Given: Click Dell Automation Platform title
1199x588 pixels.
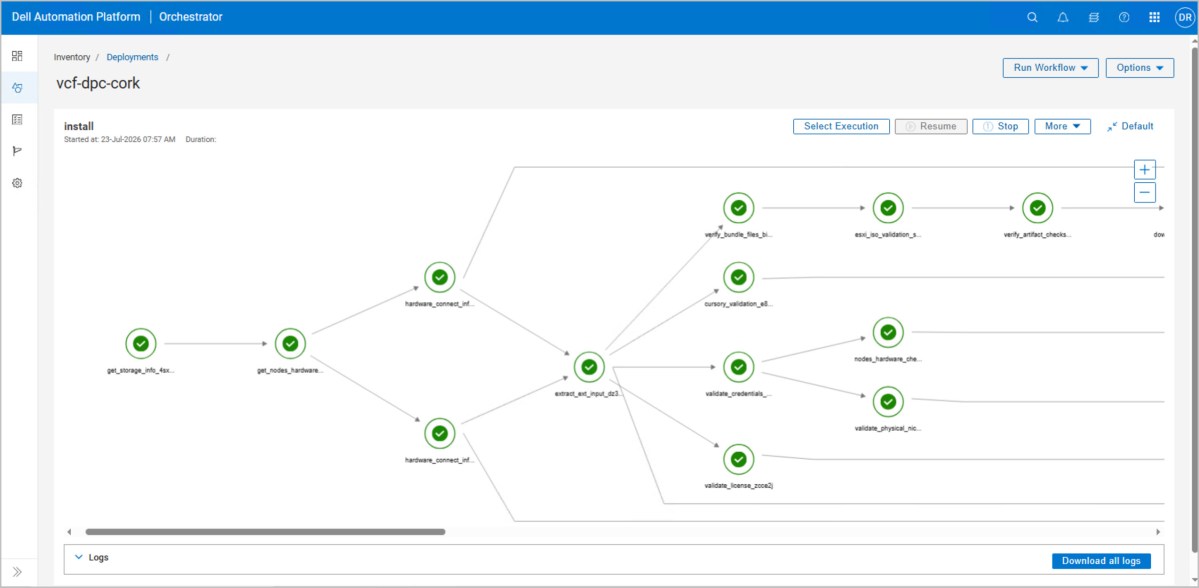Looking at the screenshot, I should pos(75,17).
